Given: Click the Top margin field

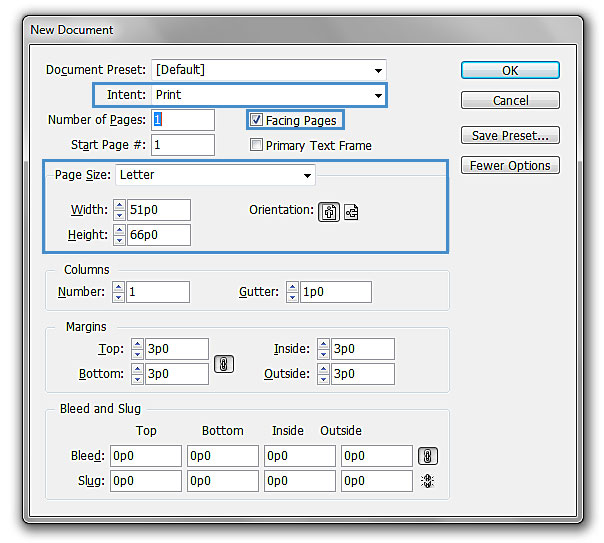Looking at the screenshot, I should (177, 349).
